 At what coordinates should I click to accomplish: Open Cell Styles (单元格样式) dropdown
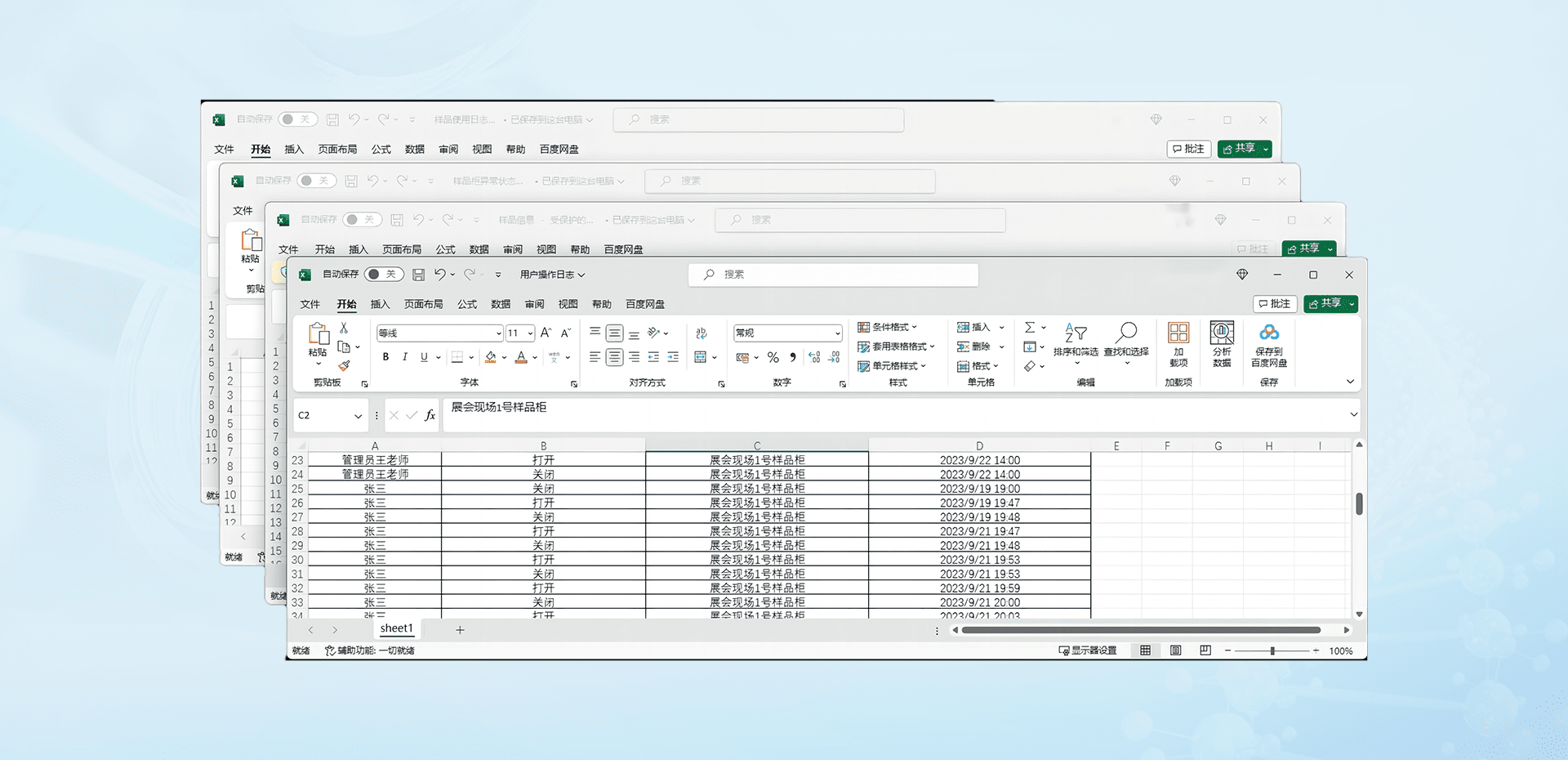click(x=892, y=366)
